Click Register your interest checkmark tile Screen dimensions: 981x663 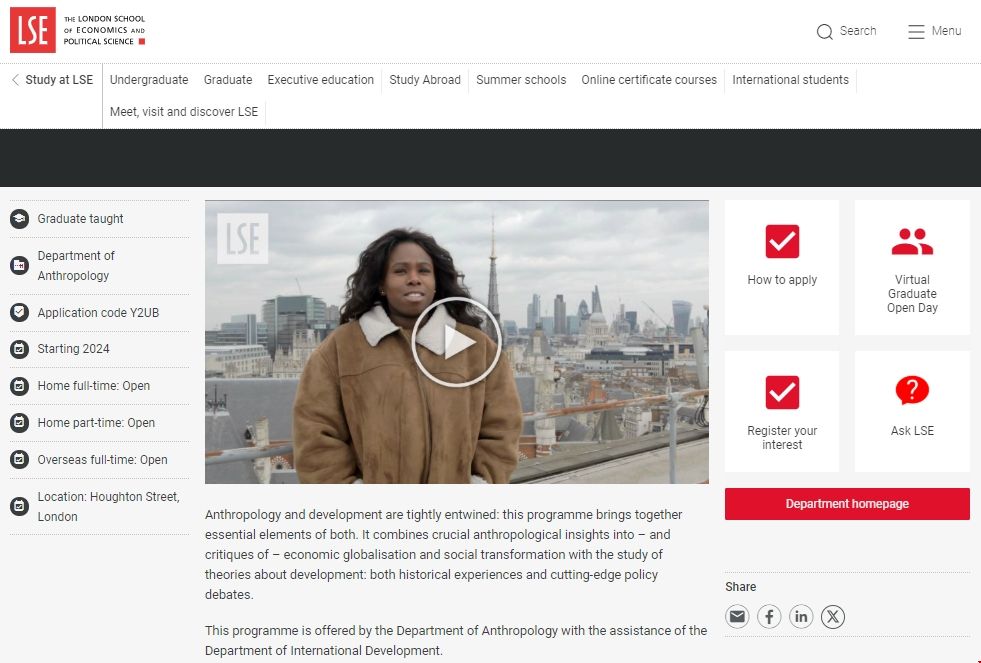[x=782, y=411]
